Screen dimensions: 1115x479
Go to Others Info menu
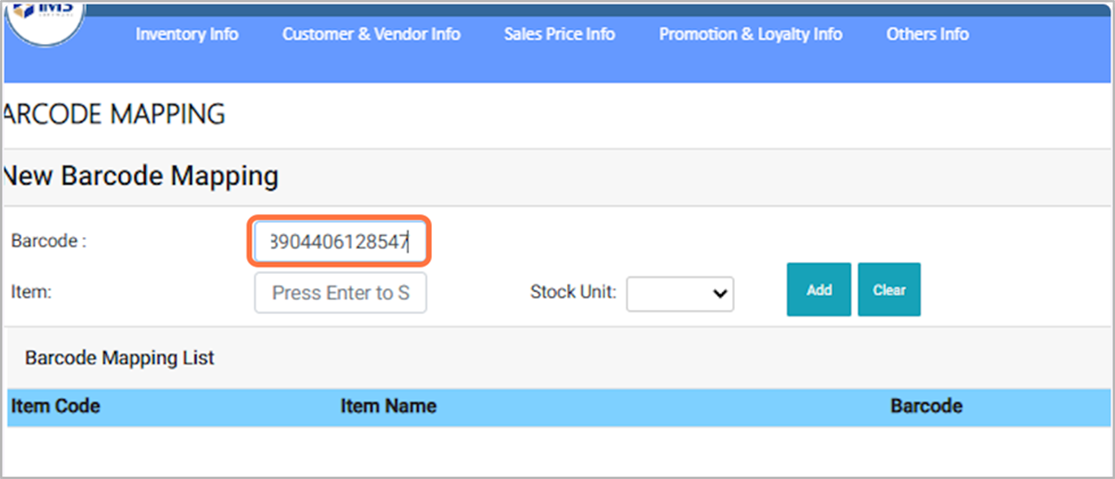tap(927, 34)
